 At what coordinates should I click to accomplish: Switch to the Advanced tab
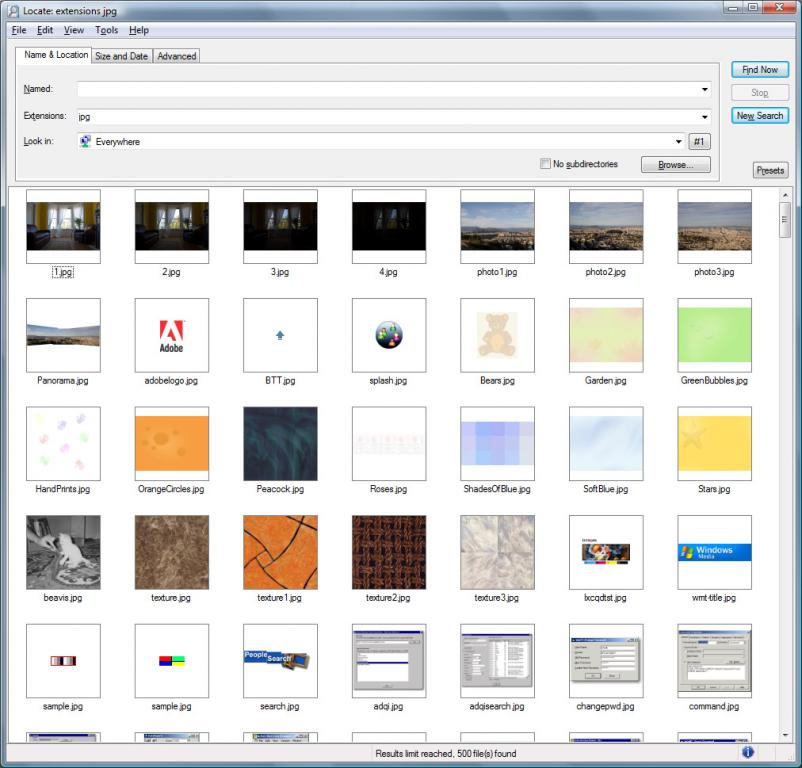[176, 56]
